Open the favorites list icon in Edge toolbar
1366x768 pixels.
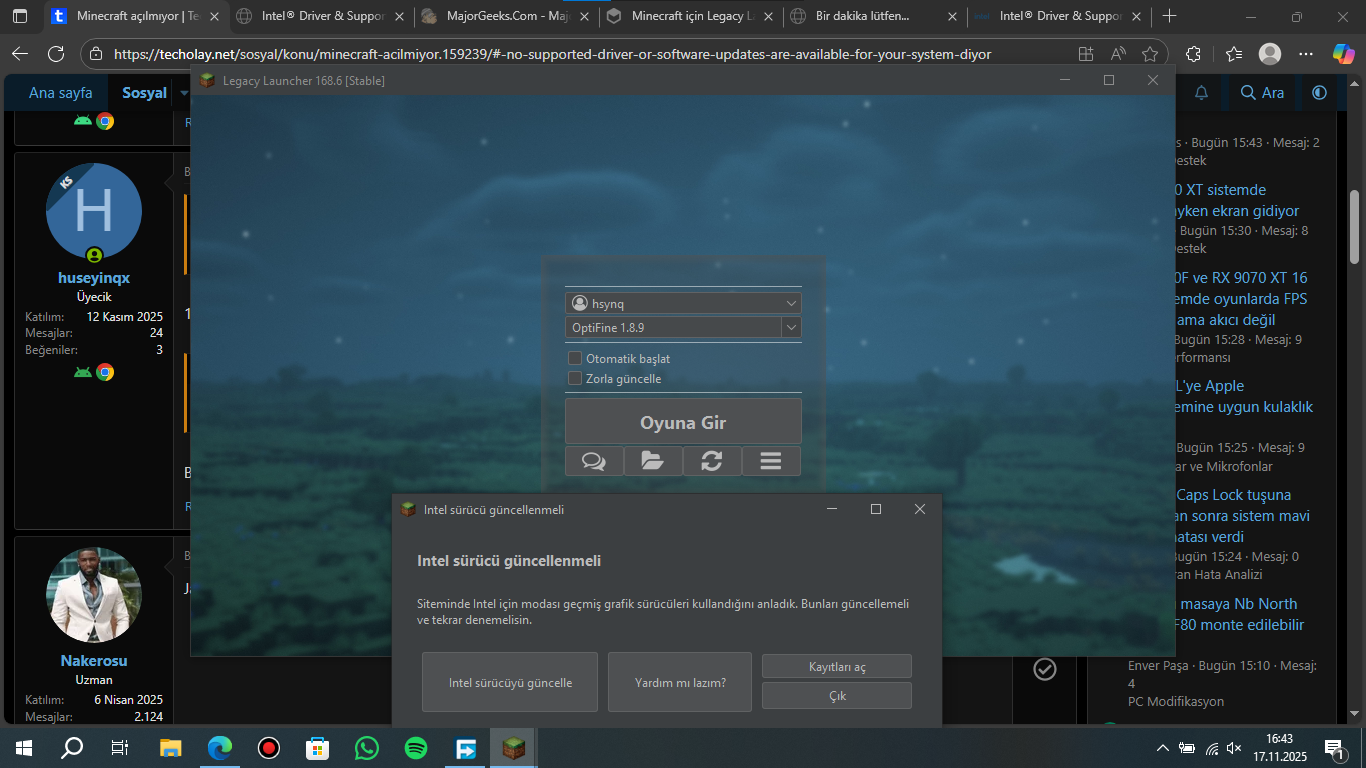[x=1233, y=54]
